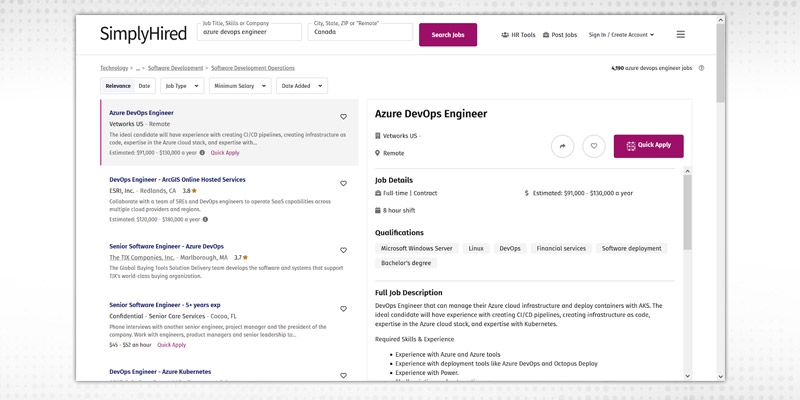Open the Sign In / Create Account menu
Image resolution: width=800 pixels, height=400 pixels.
pyautogui.click(x=621, y=35)
